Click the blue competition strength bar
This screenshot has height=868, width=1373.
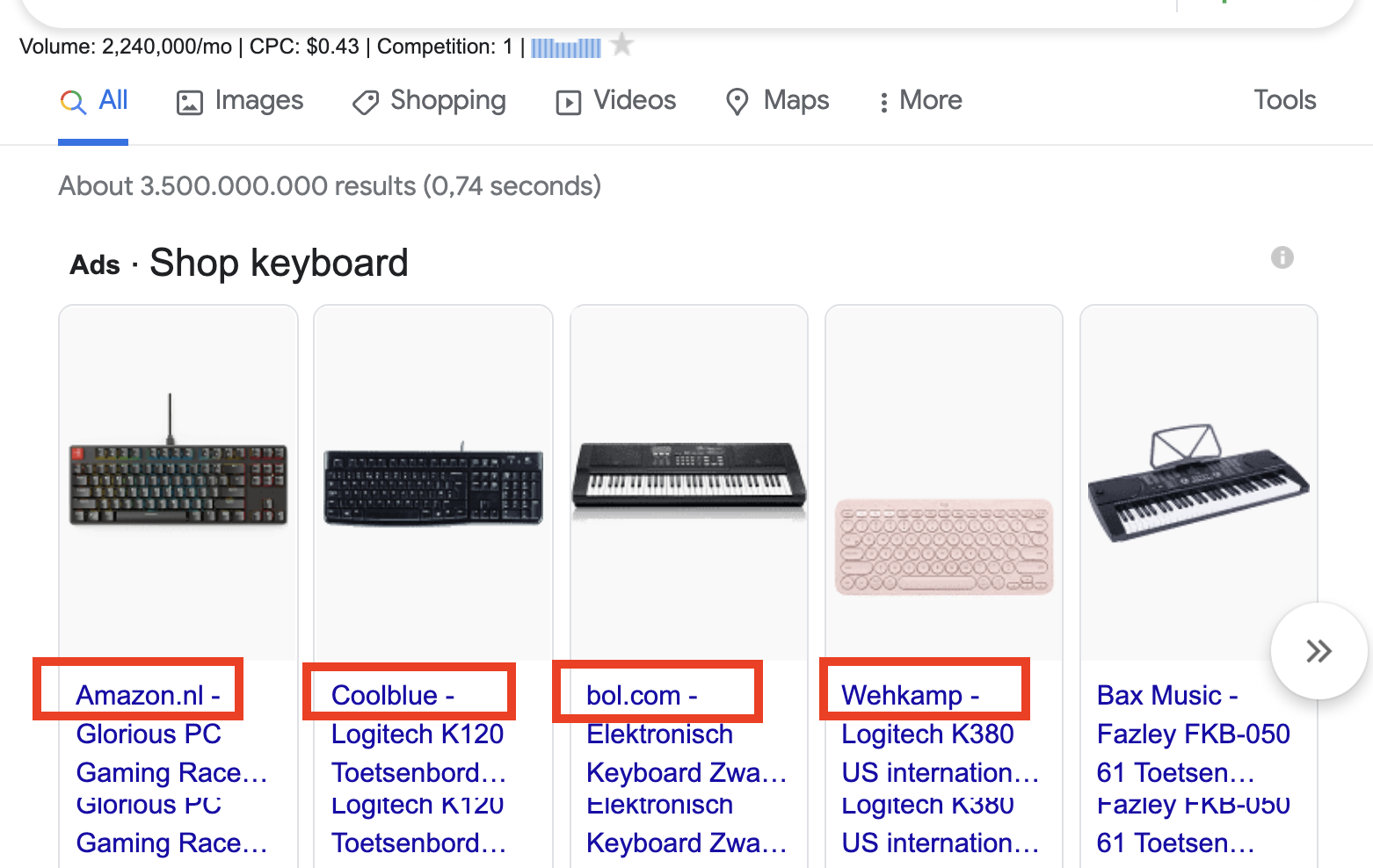click(x=566, y=46)
